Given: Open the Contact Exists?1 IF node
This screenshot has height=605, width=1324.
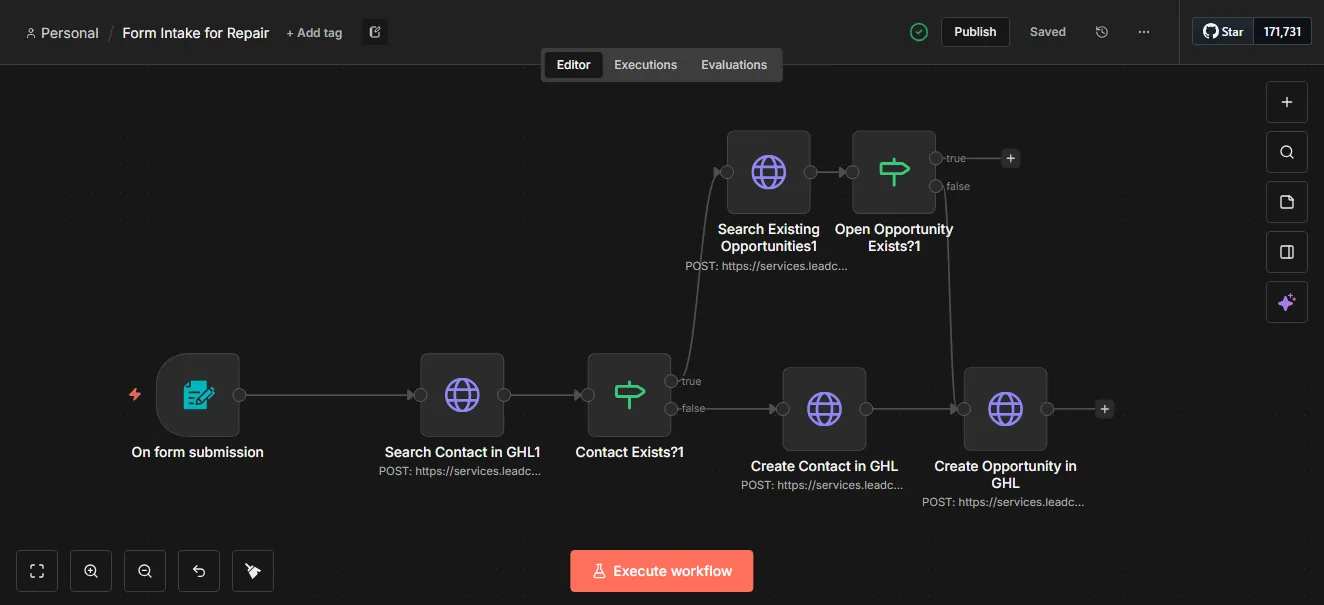Looking at the screenshot, I should [x=629, y=395].
